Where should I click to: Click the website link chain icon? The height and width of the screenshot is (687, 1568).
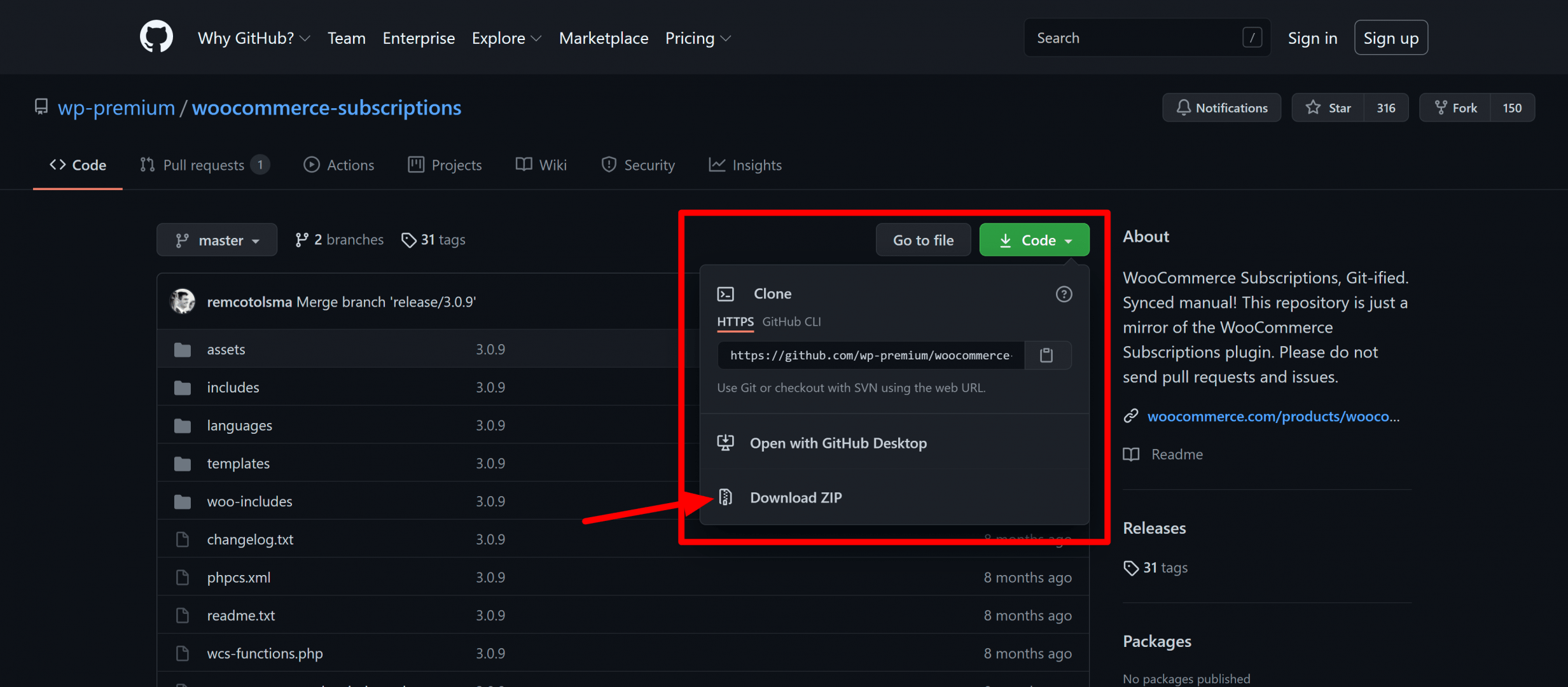[1130, 416]
